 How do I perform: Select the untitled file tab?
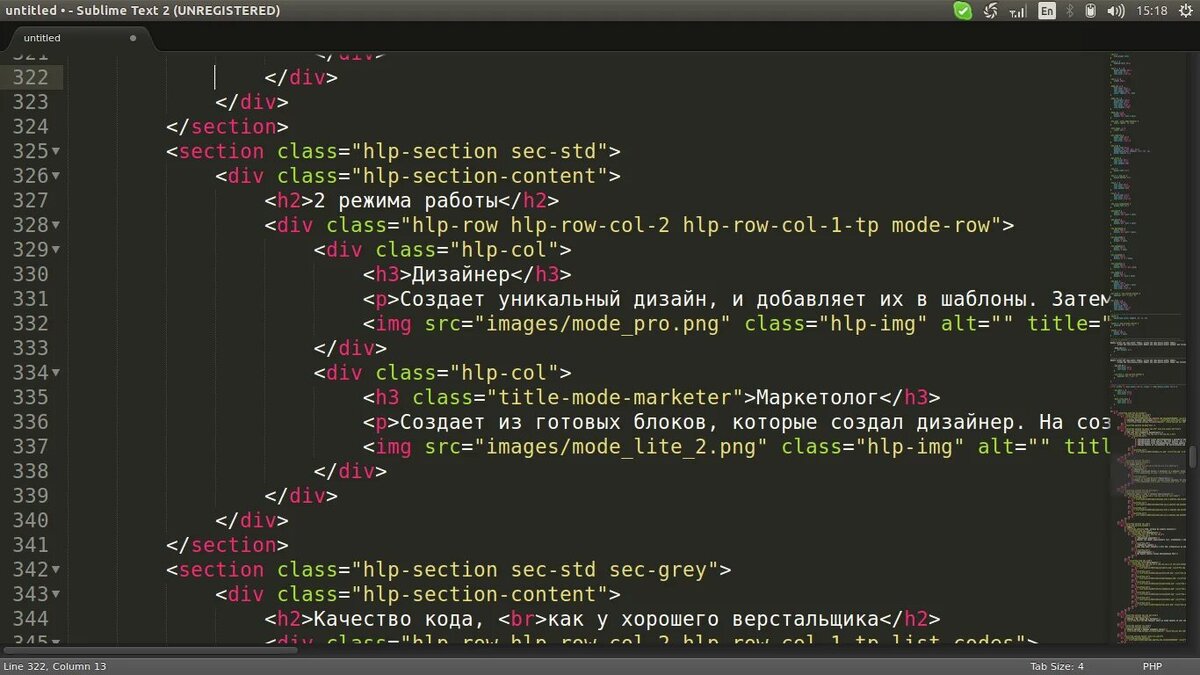point(42,37)
